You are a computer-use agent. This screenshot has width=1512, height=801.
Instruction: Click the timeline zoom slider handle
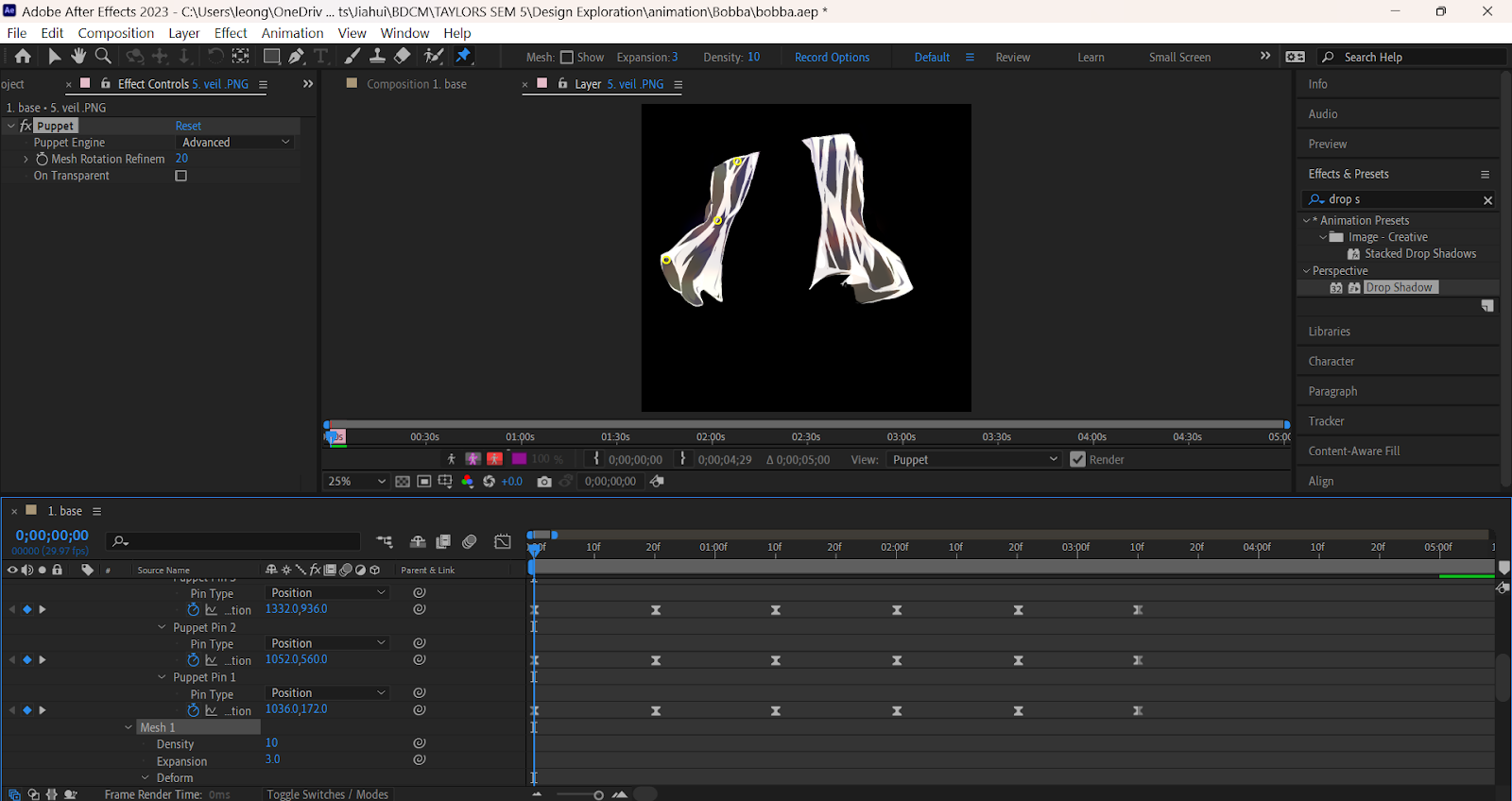598,795
